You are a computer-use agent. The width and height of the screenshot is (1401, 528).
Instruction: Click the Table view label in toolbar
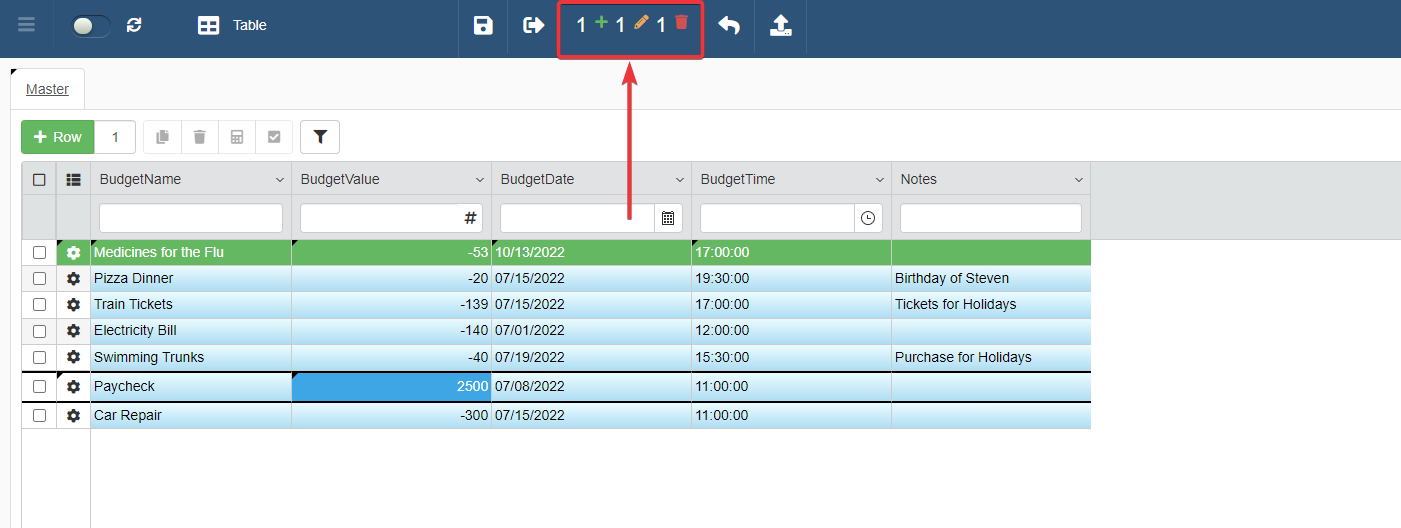click(249, 26)
